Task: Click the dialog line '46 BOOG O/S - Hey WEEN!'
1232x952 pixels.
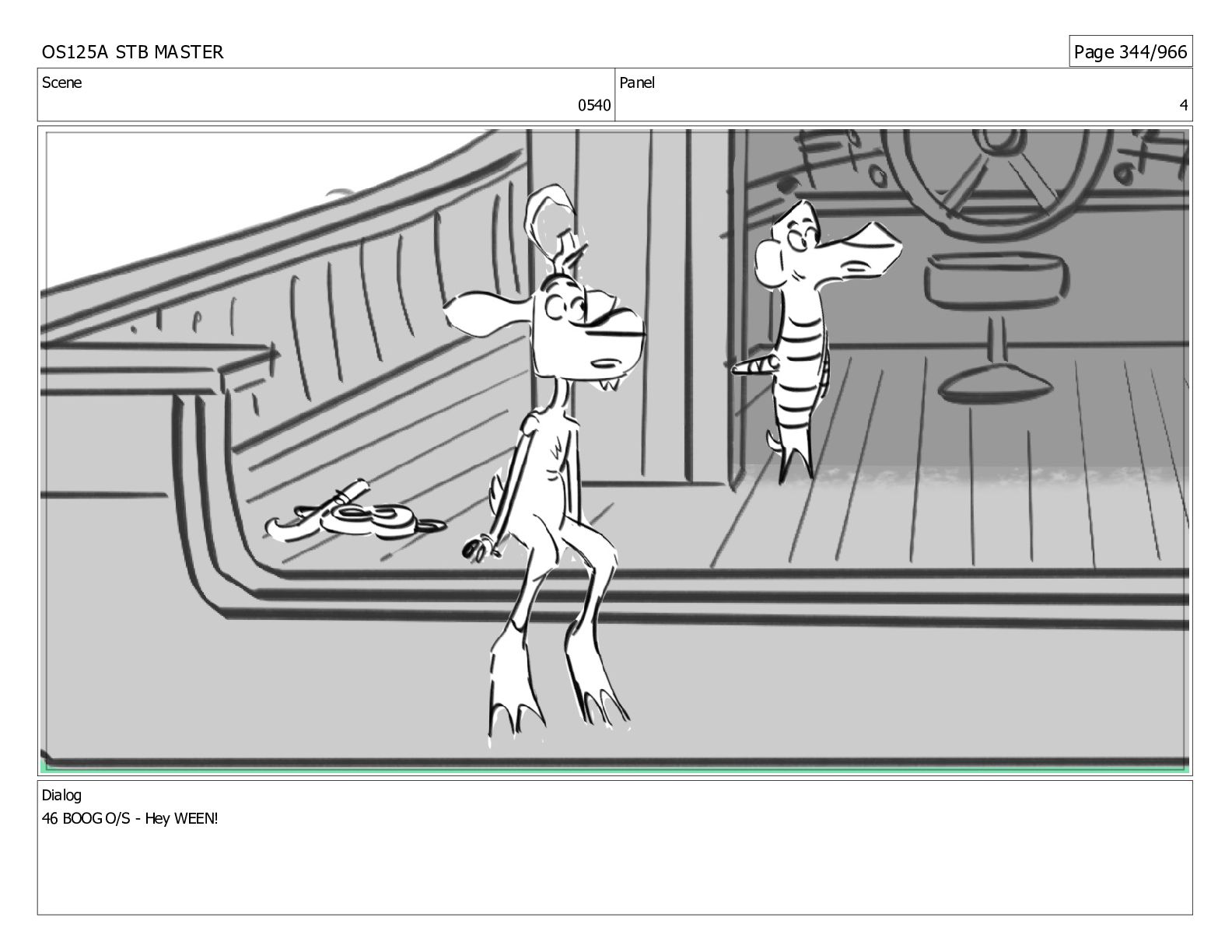Action: coord(130,819)
